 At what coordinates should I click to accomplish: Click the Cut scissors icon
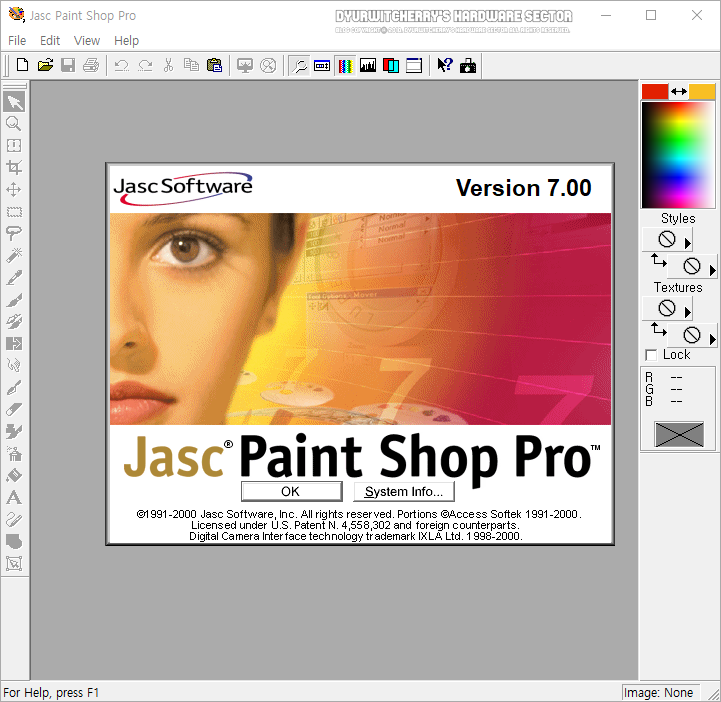tap(168, 65)
